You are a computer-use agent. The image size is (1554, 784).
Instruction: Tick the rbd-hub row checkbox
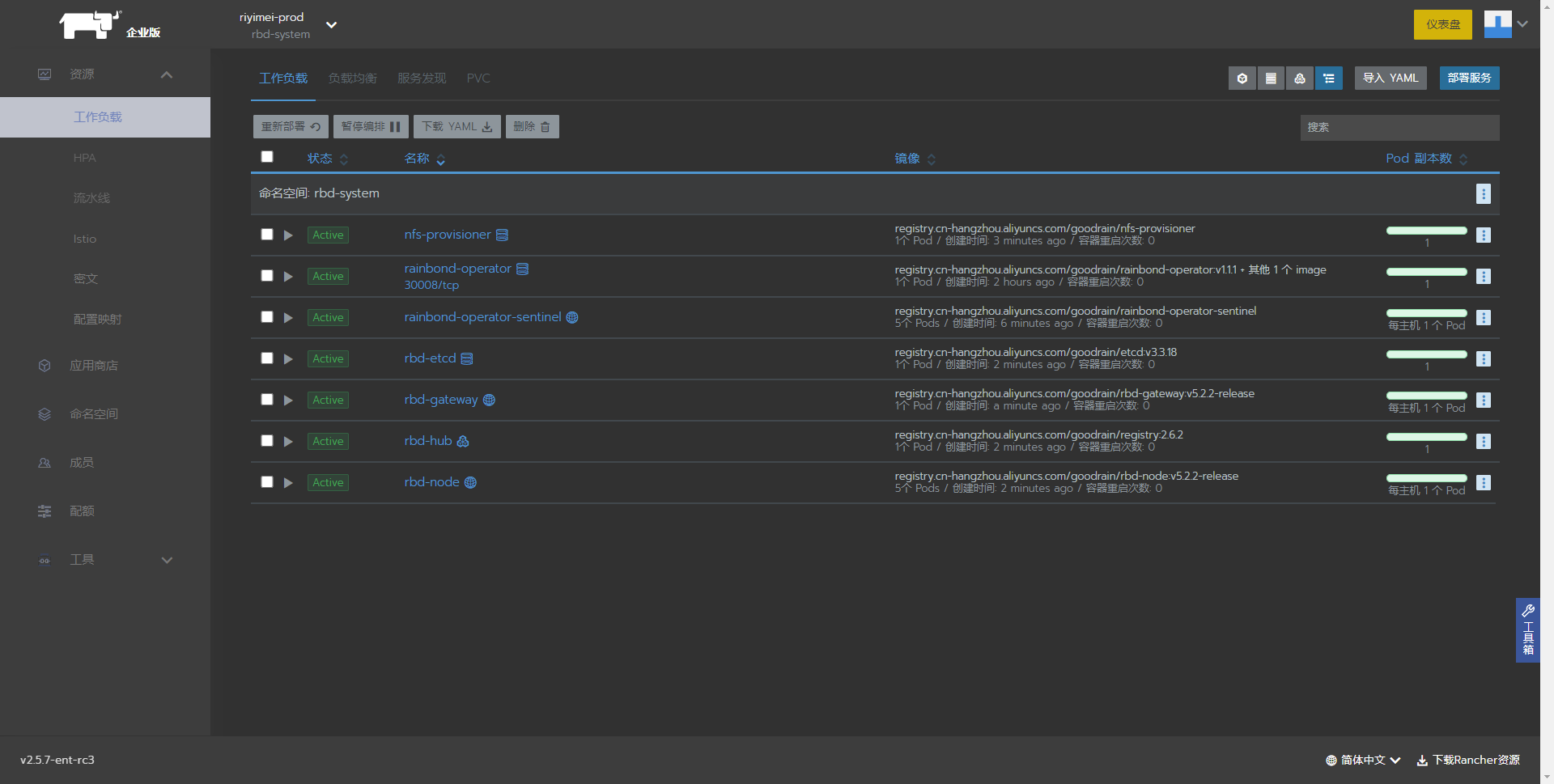[267, 441]
